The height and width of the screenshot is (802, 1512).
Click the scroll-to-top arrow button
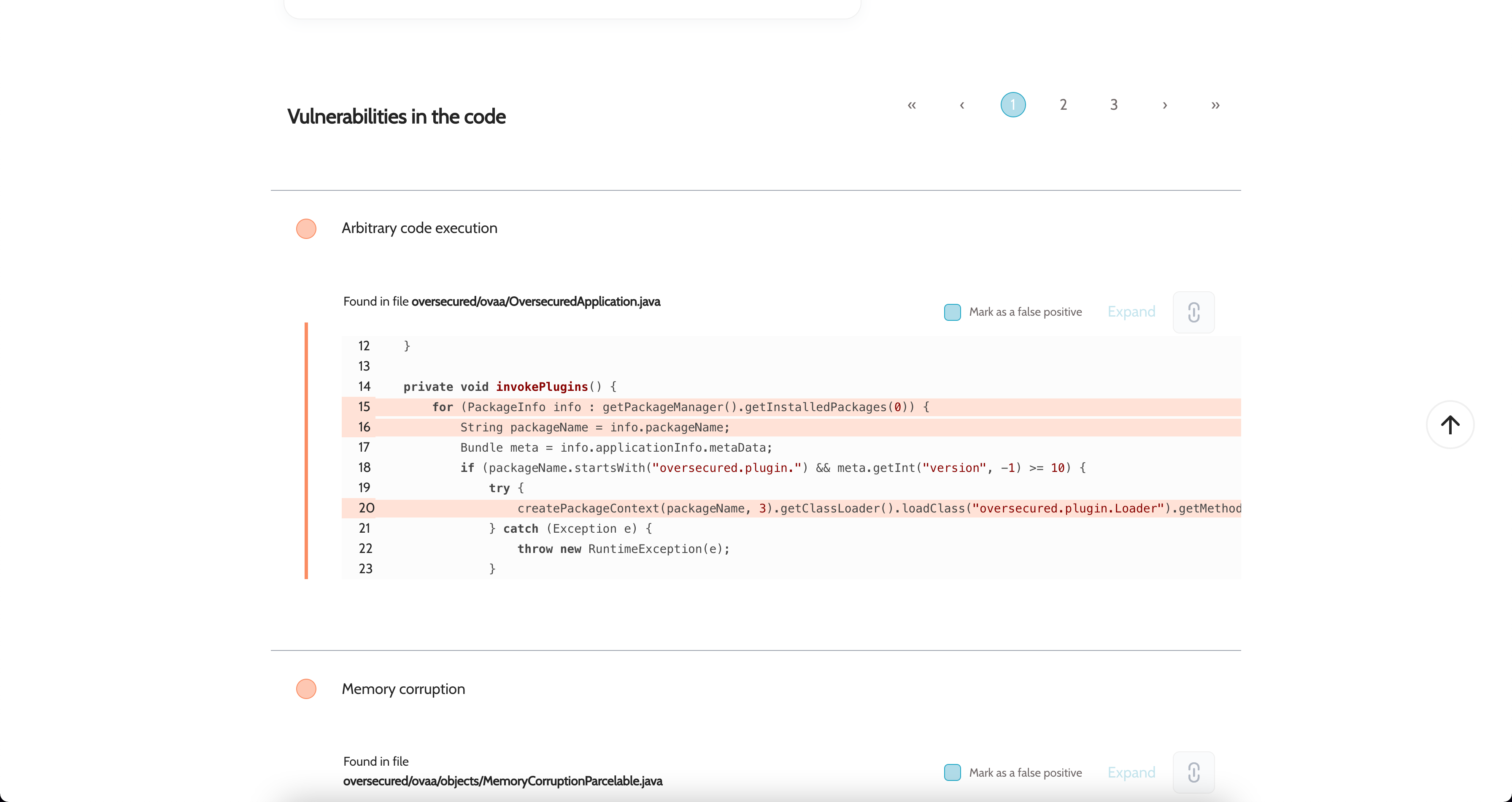click(x=1450, y=425)
